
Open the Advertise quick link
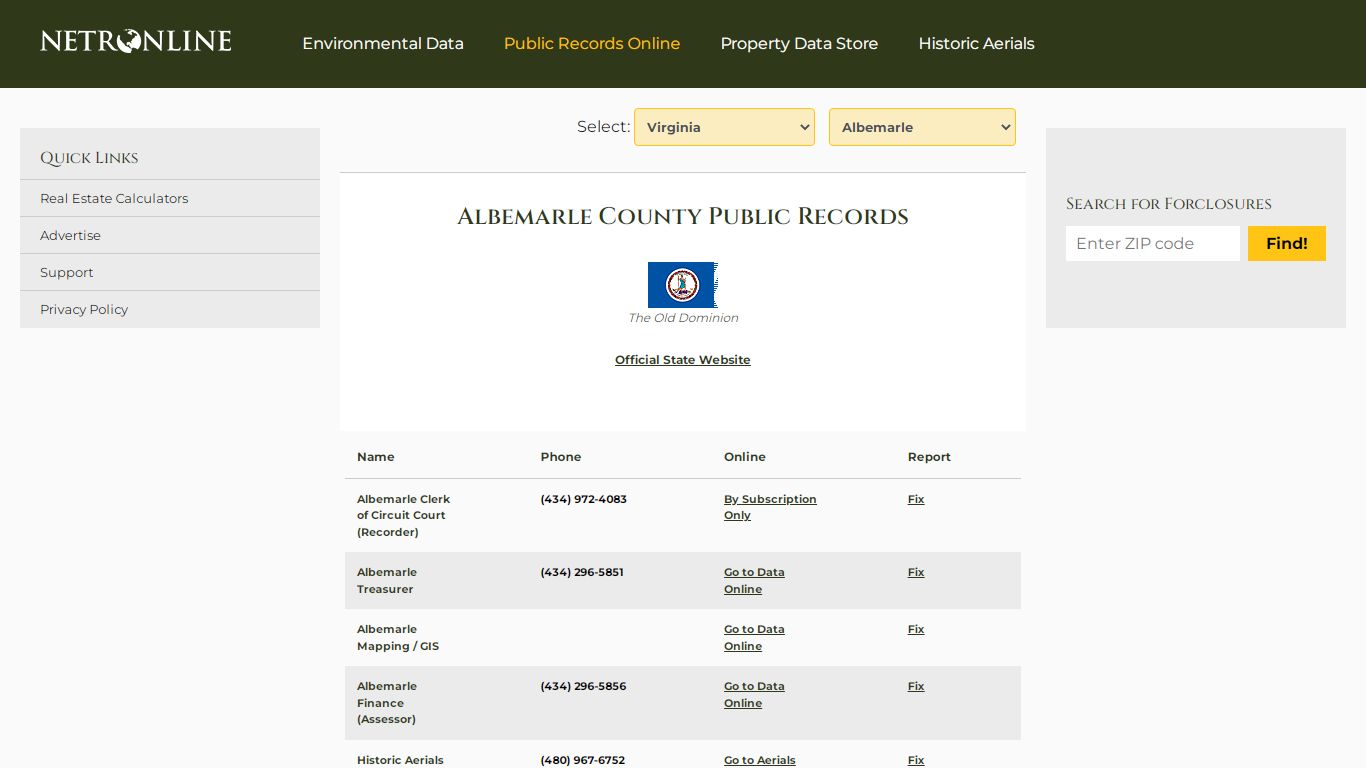pos(70,235)
